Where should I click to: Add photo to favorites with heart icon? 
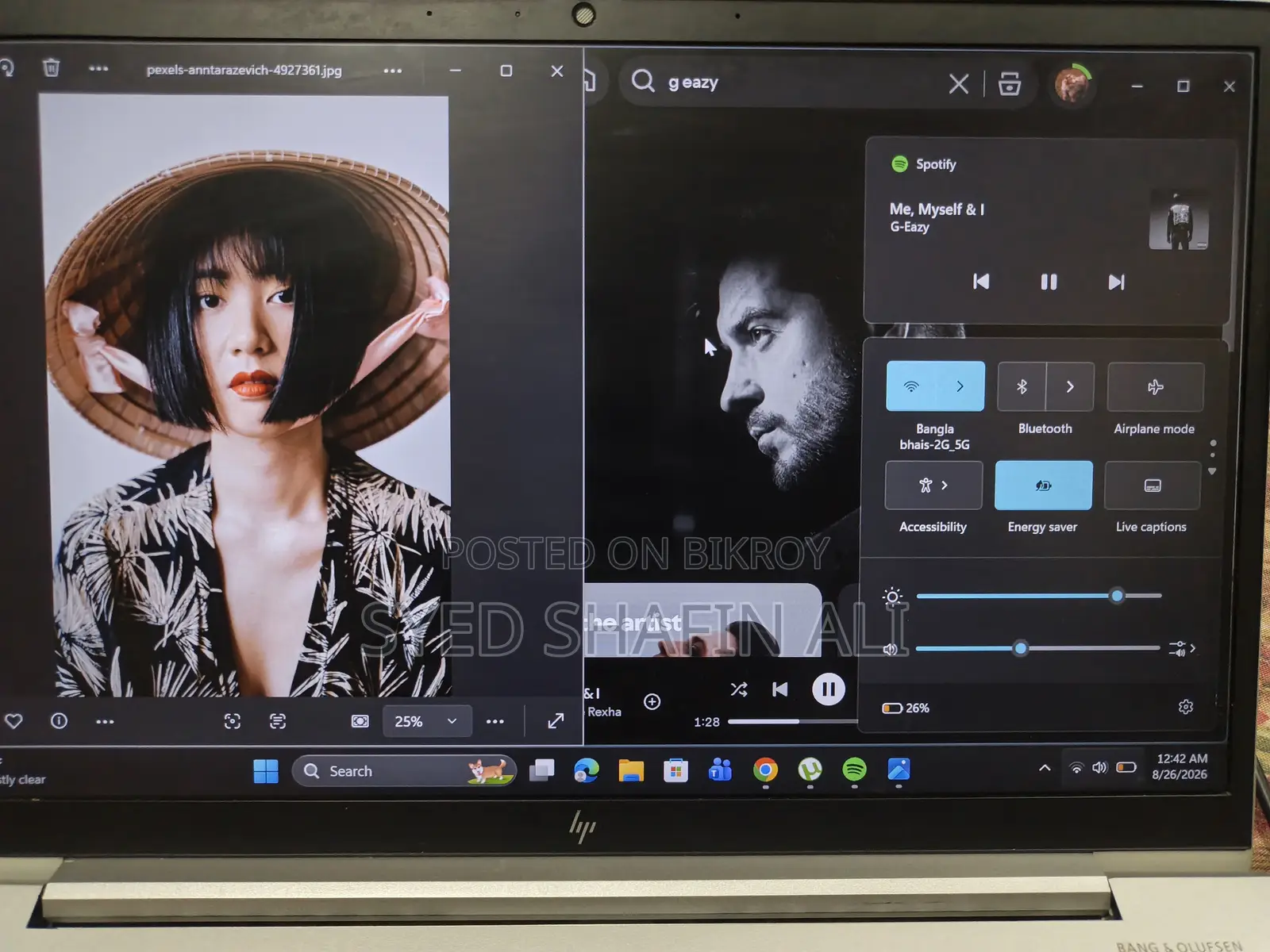[x=13, y=720]
